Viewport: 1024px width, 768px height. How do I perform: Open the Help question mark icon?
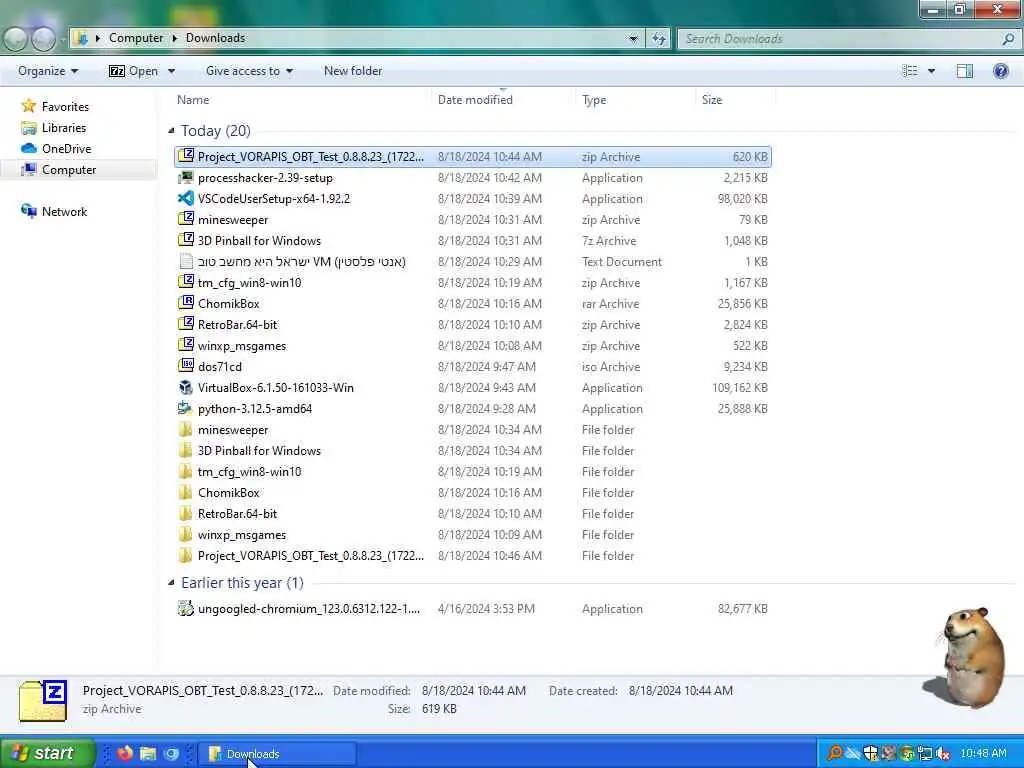(x=1000, y=71)
